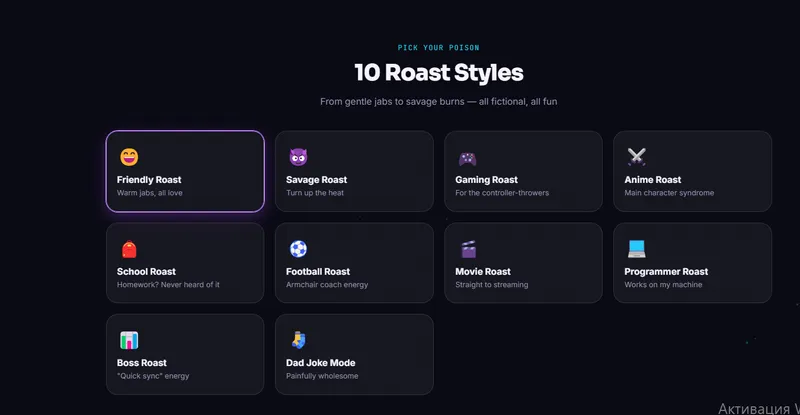Viewport: 800px width, 415px height.
Task: Click the laughing face emoji icon
Action: click(129, 157)
